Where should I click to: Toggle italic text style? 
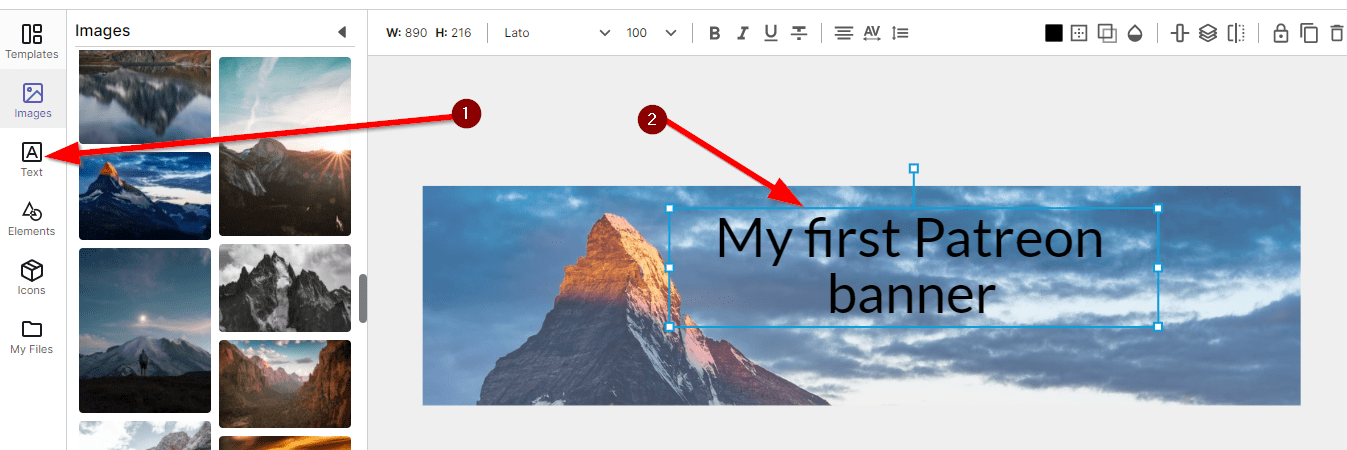742,33
